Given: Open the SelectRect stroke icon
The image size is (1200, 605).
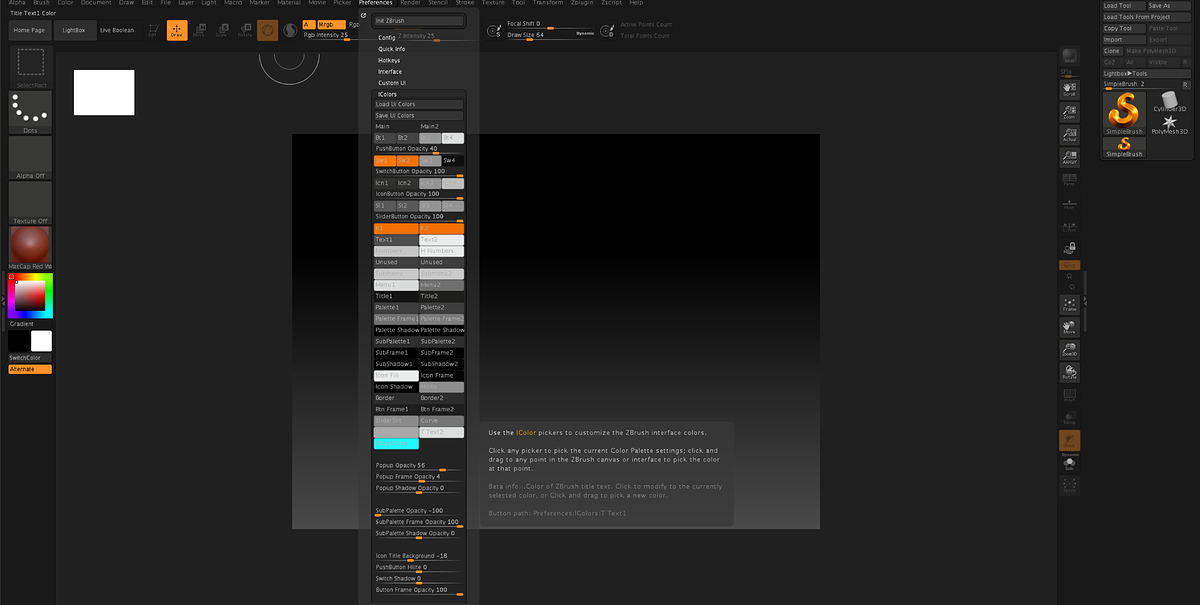Looking at the screenshot, I should point(30,67).
